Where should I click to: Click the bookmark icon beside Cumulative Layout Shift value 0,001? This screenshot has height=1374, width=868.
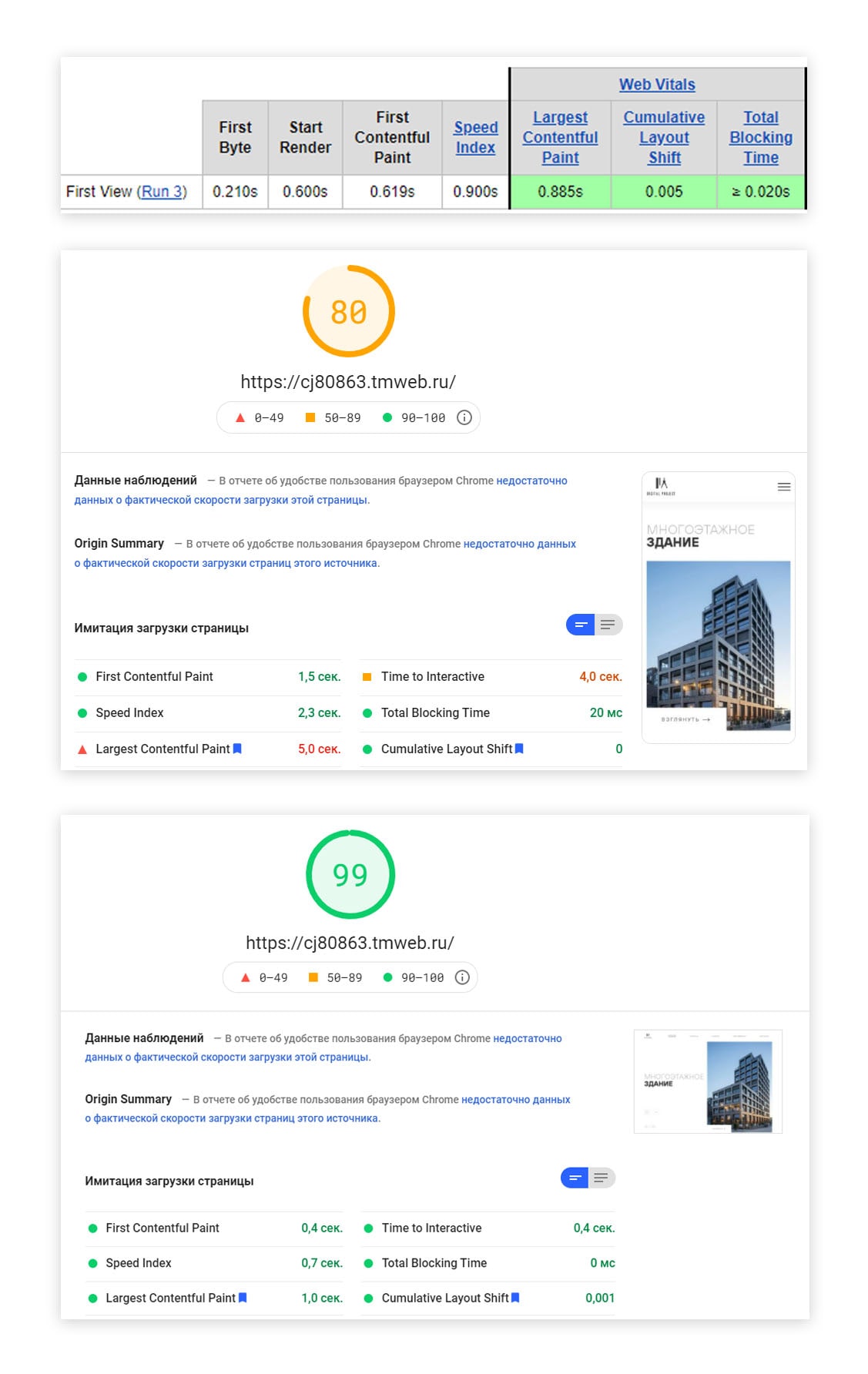[x=515, y=1298]
